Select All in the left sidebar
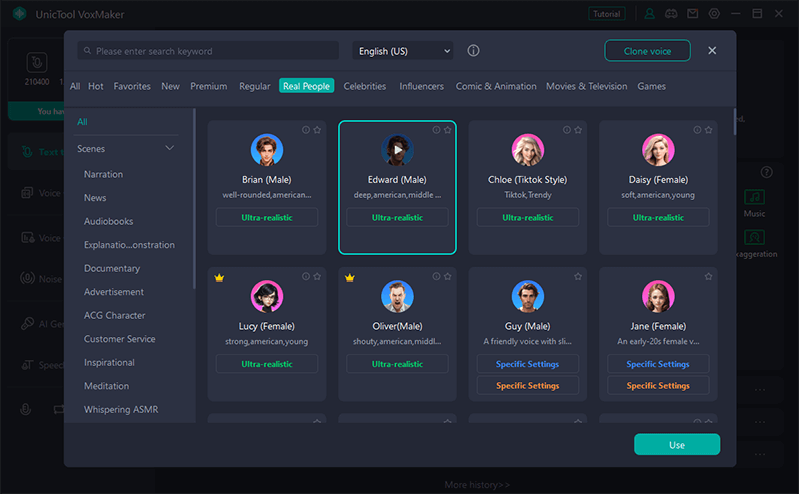 click(x=82, y=122)
